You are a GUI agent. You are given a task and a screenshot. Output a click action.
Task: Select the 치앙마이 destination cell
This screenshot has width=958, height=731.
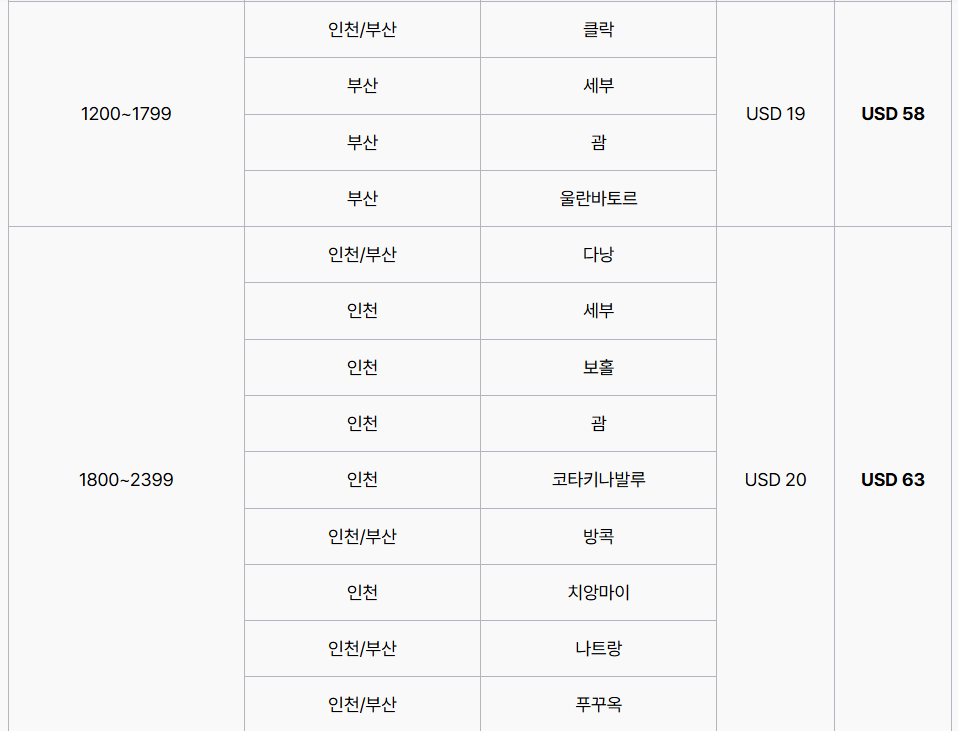click(x=598, y=592)
